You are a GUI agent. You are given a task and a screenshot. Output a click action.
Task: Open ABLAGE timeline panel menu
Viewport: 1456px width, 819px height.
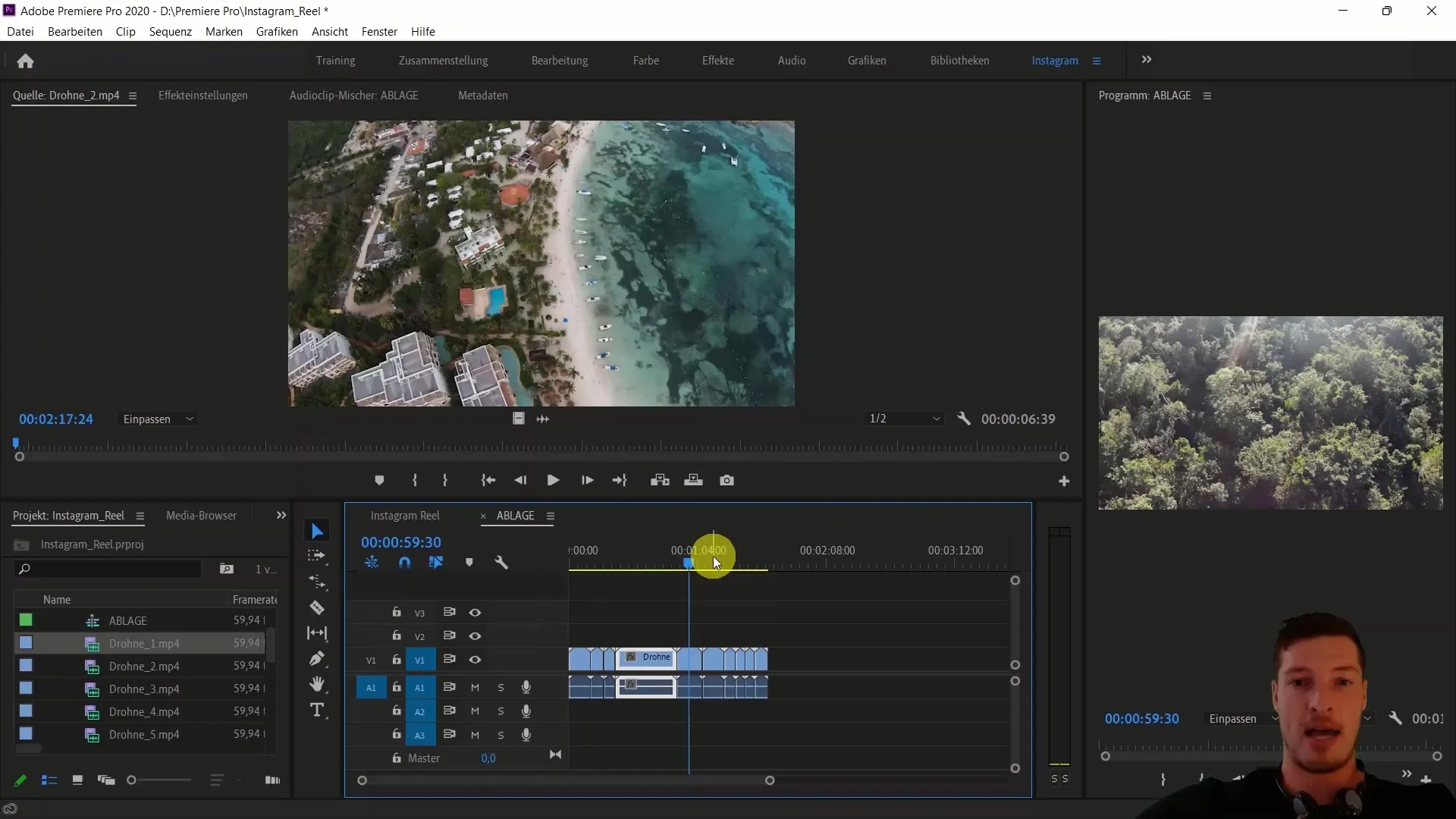551,516
